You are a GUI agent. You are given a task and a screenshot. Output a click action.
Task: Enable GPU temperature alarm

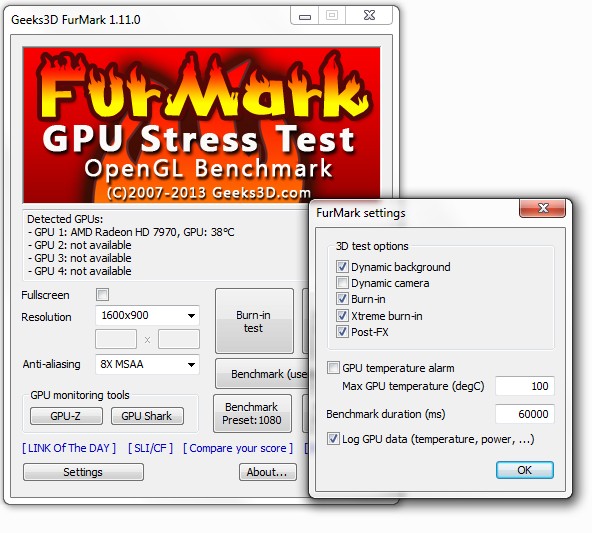coord(333,368)
